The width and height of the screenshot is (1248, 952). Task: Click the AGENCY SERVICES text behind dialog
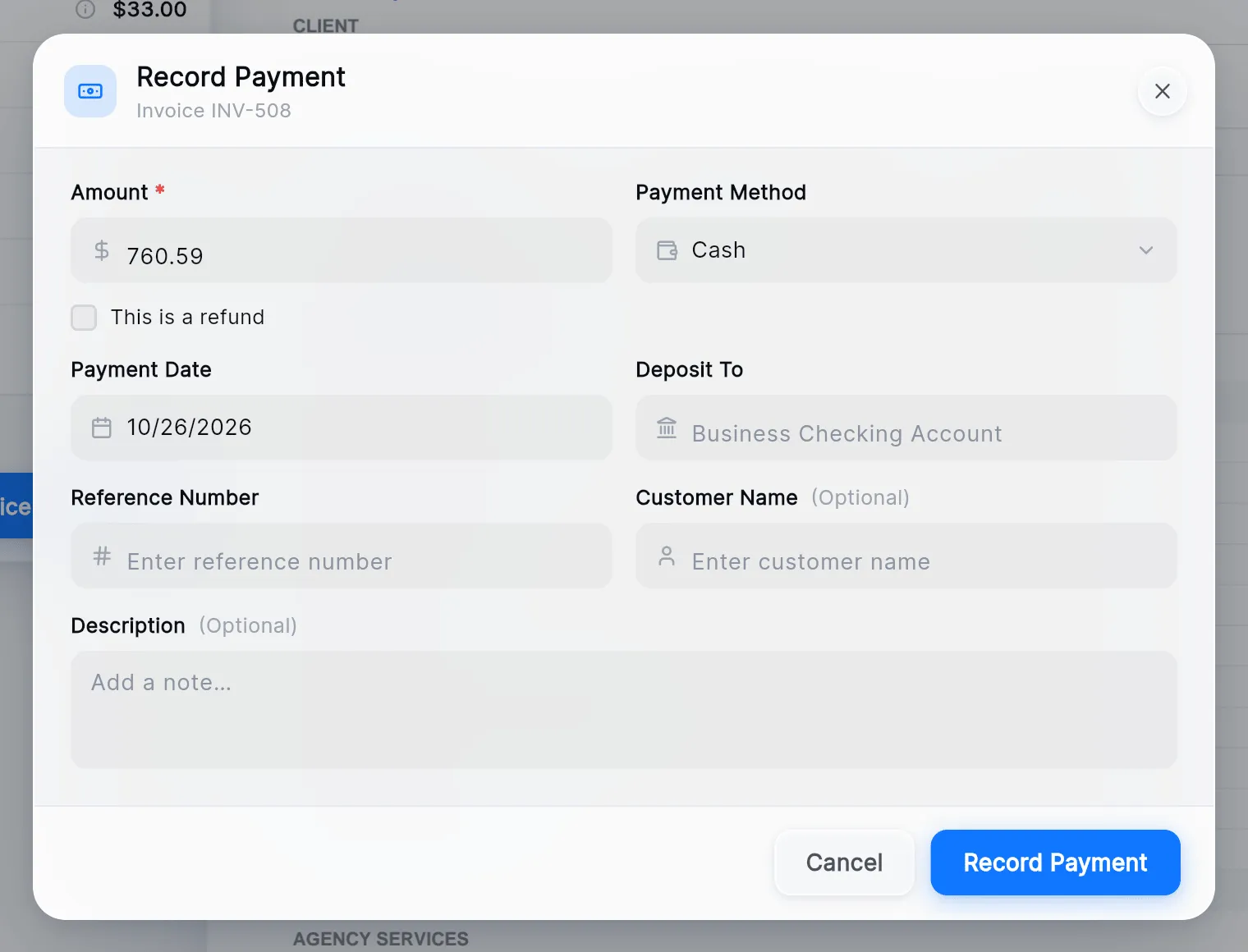(381, 939)
